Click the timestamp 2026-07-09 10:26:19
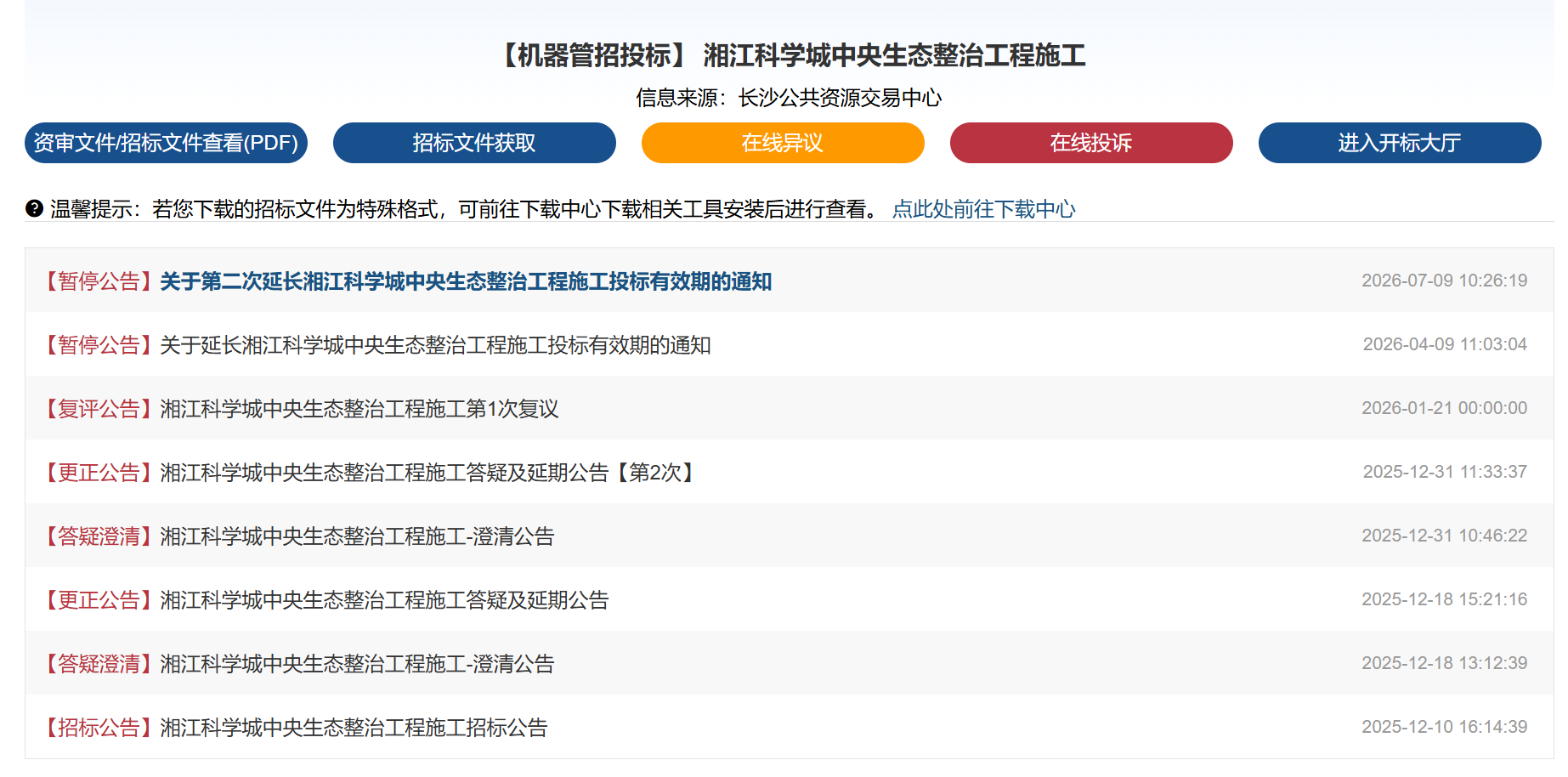 click(1444, 281)
